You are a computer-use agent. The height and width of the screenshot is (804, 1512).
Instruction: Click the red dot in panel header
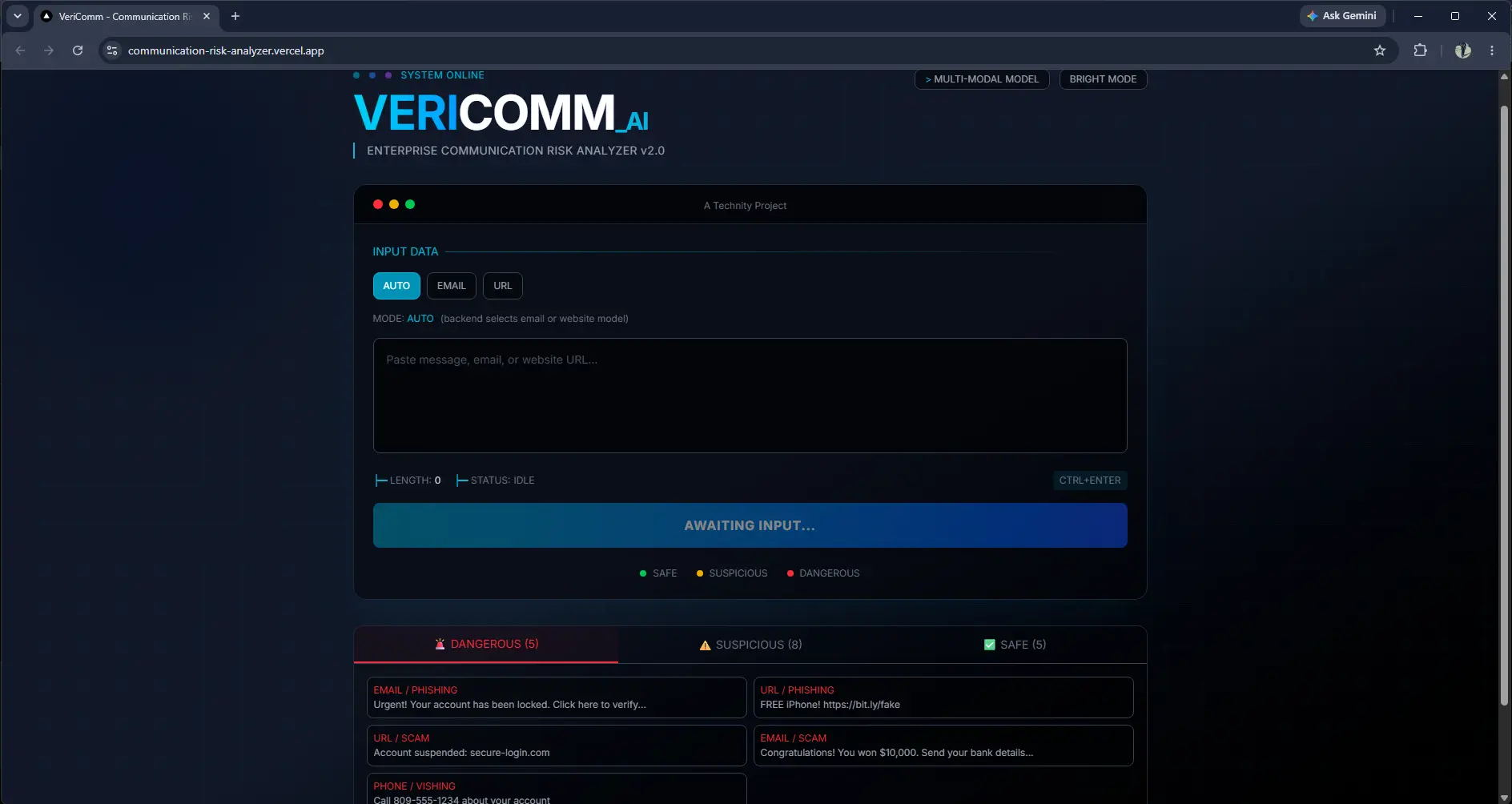[x=378, y=204]
